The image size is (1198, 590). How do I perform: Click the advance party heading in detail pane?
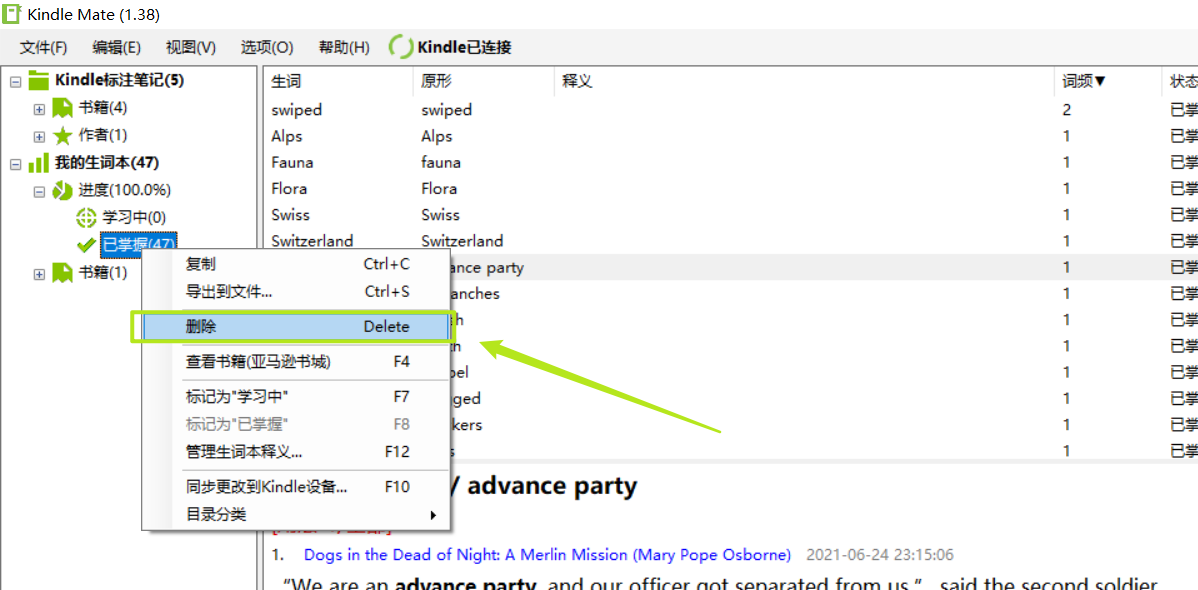[x=552, y=486]
